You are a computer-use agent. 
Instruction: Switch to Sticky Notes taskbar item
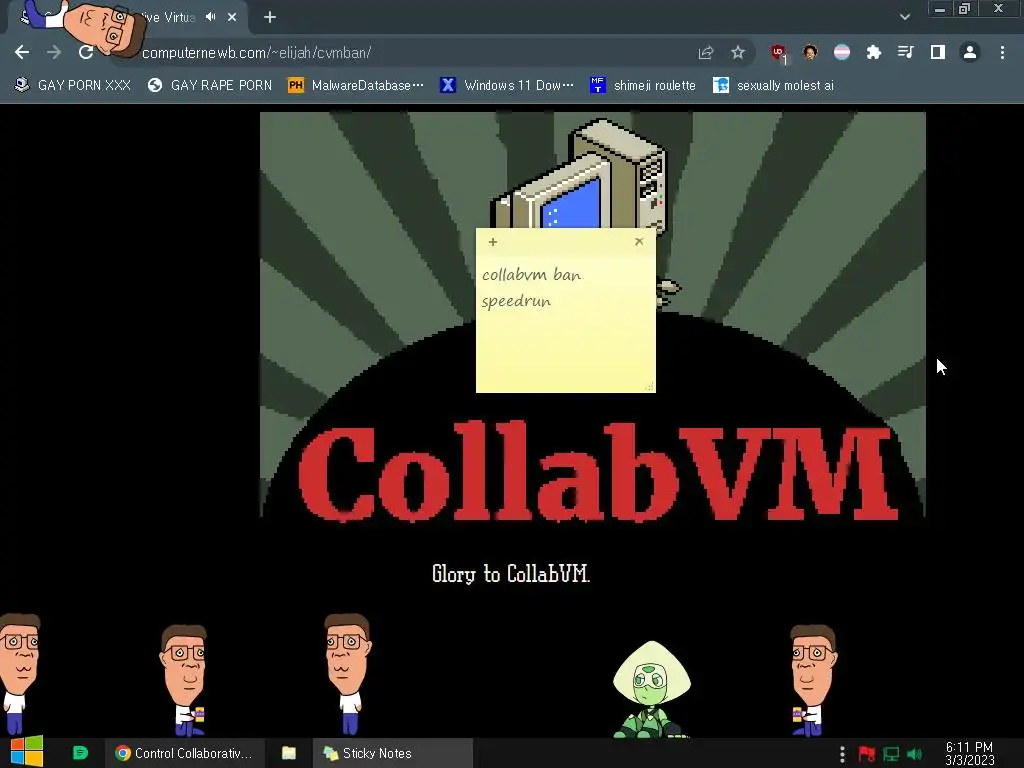pyautogui.click(x=392, y=753)
